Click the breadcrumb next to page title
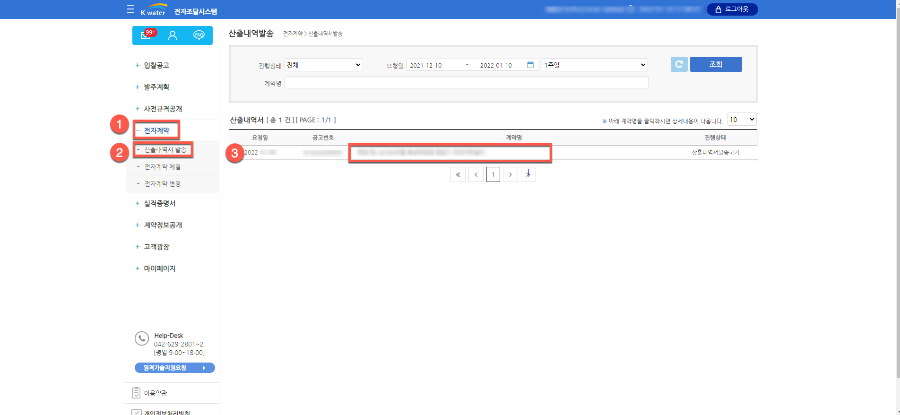This screenshot has width=900, height=415. pyautogui.click(x=313, y=34)
